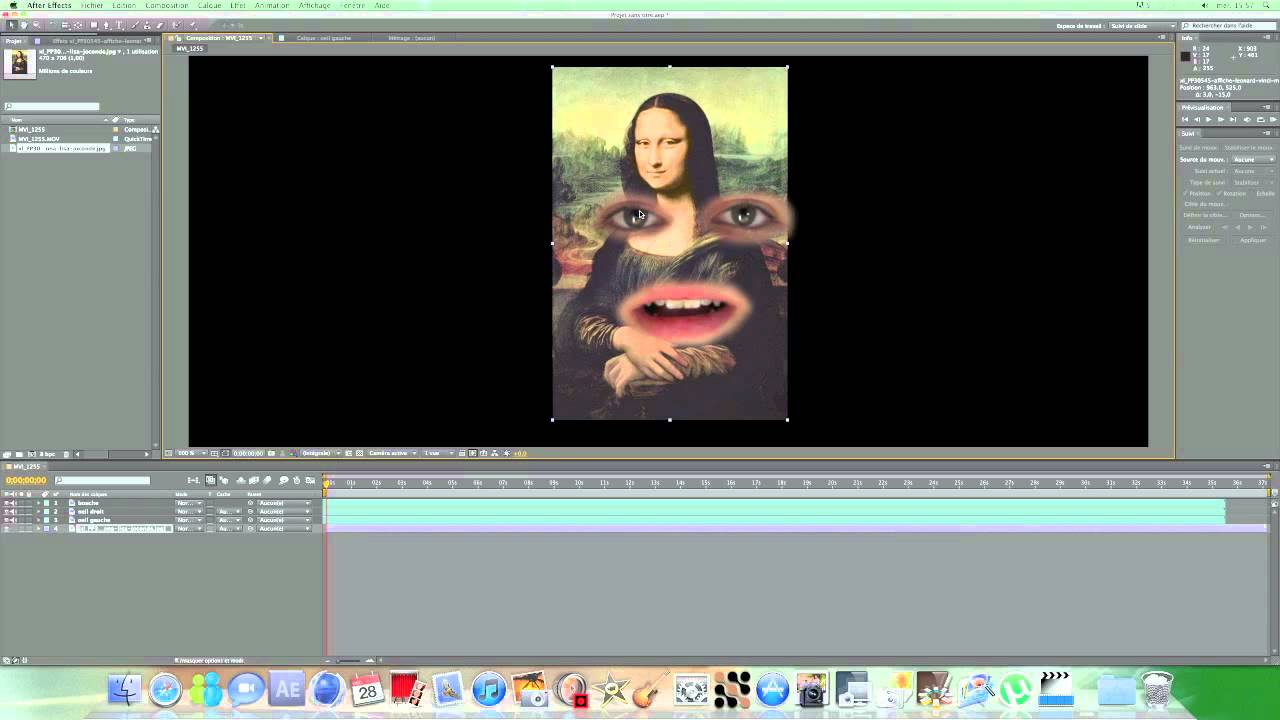This screenshot has width=1280, height=720.
Task: Open Parent dropdown for bouche layer
Action: 284,503
